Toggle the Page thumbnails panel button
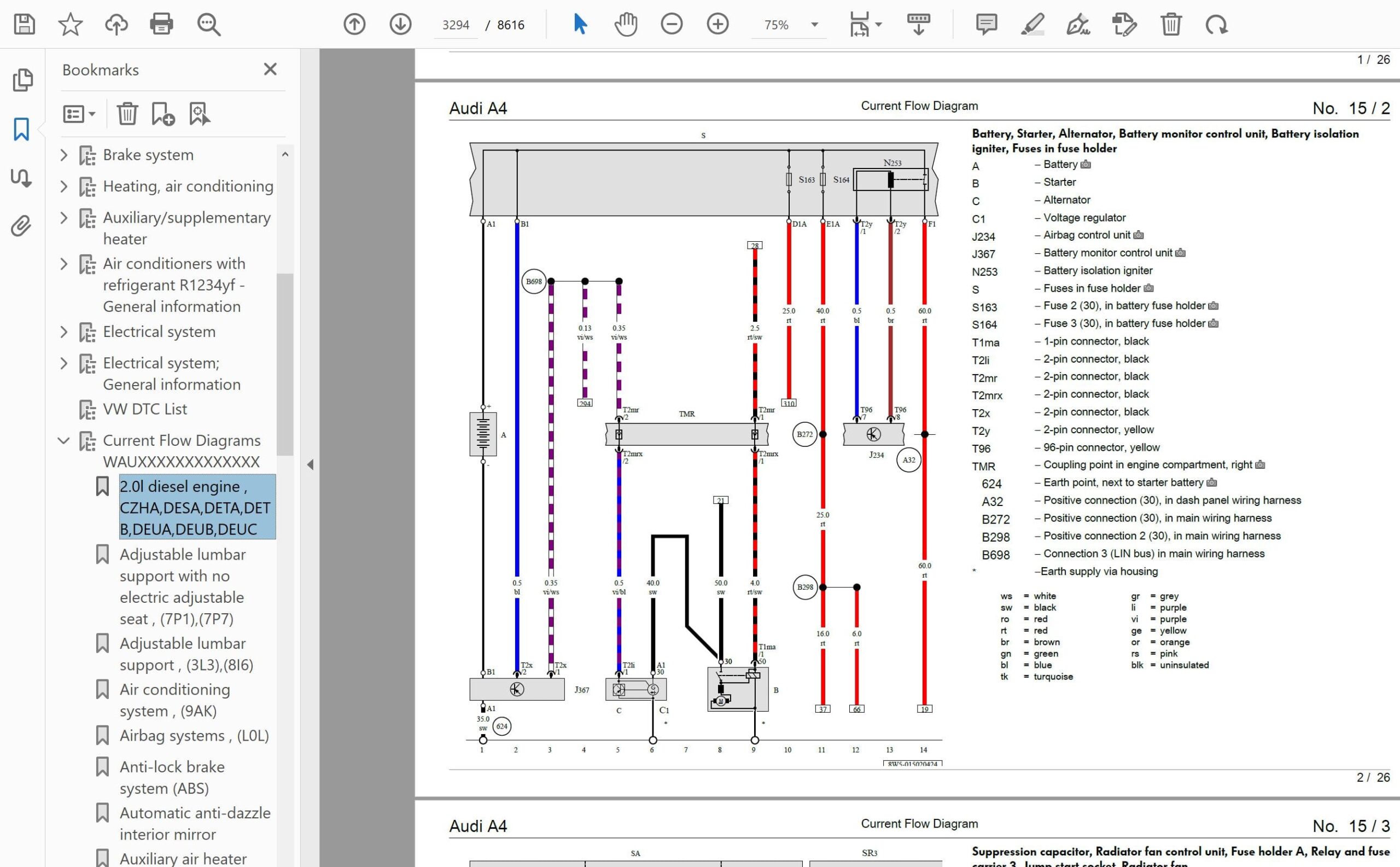Viewport: 1400px width, 867px height. click(x=22, y=80)
